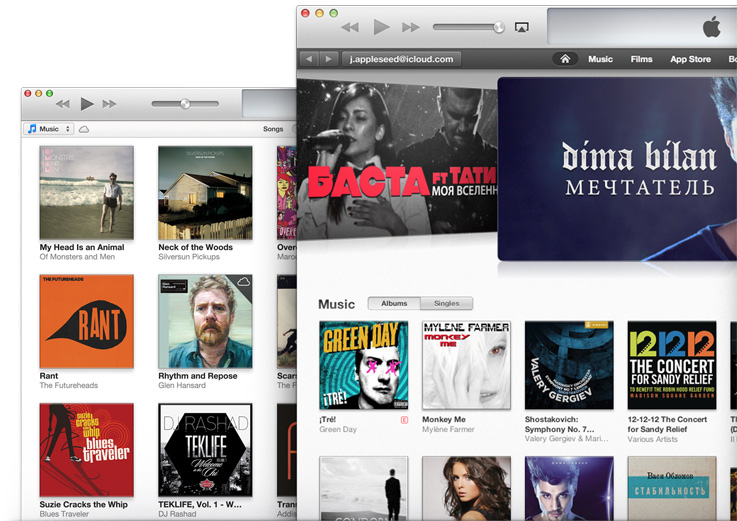The height and width of the screenshot is (521, 737).
Task: Click the Of Monsters and Men text
Action: coord(77,257)
